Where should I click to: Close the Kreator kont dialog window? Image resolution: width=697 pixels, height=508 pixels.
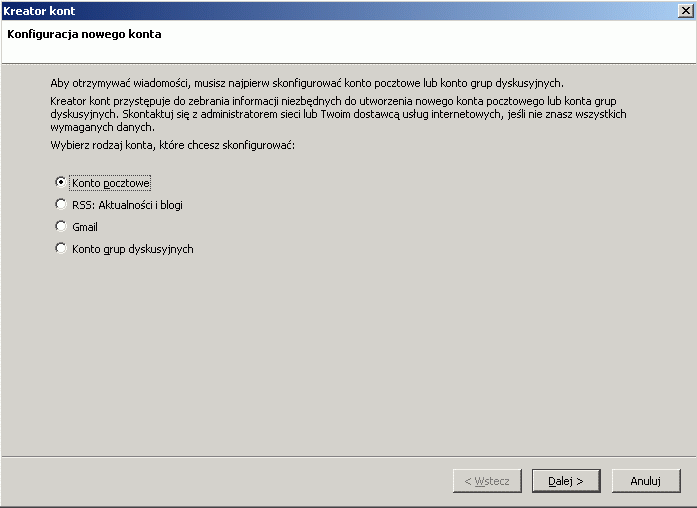tap(686, 11)
